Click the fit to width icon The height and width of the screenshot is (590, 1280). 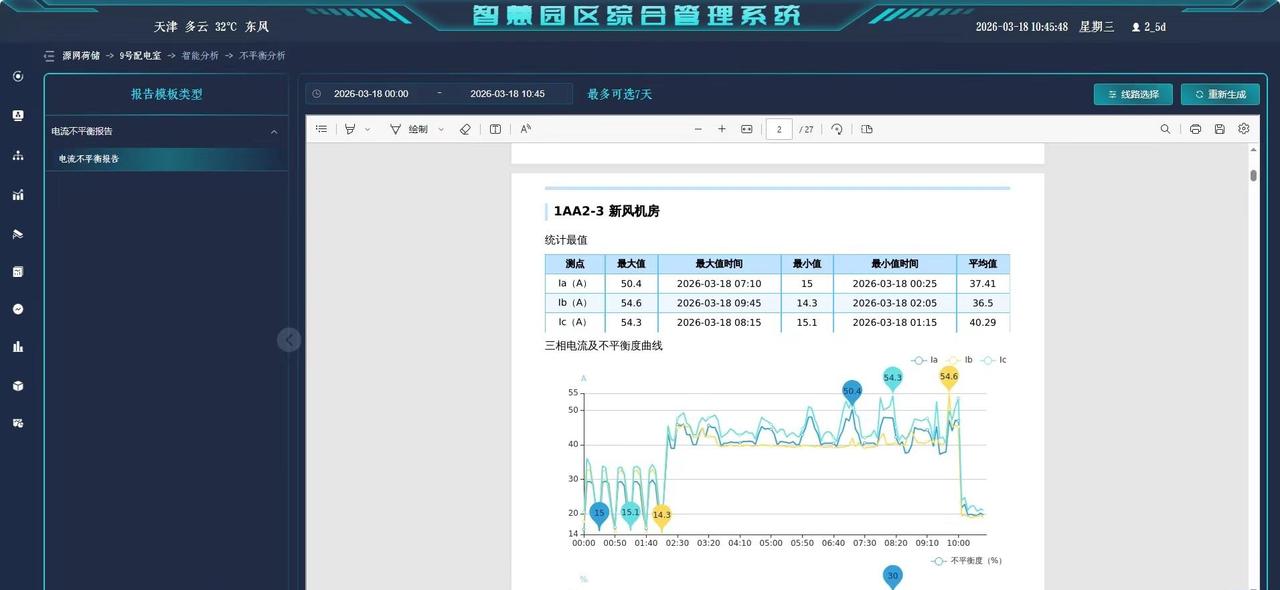[746, 129]
